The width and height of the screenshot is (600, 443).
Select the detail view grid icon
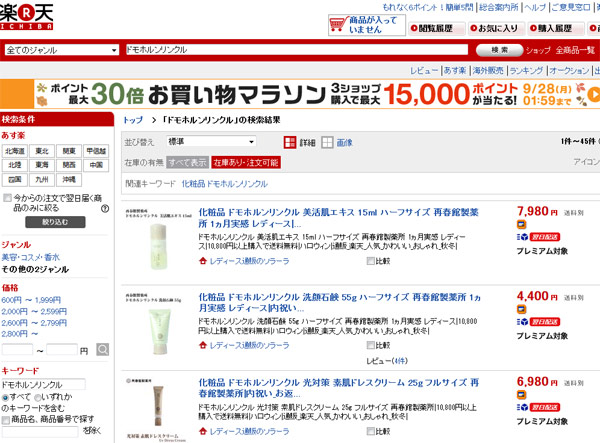click(290, 143)
